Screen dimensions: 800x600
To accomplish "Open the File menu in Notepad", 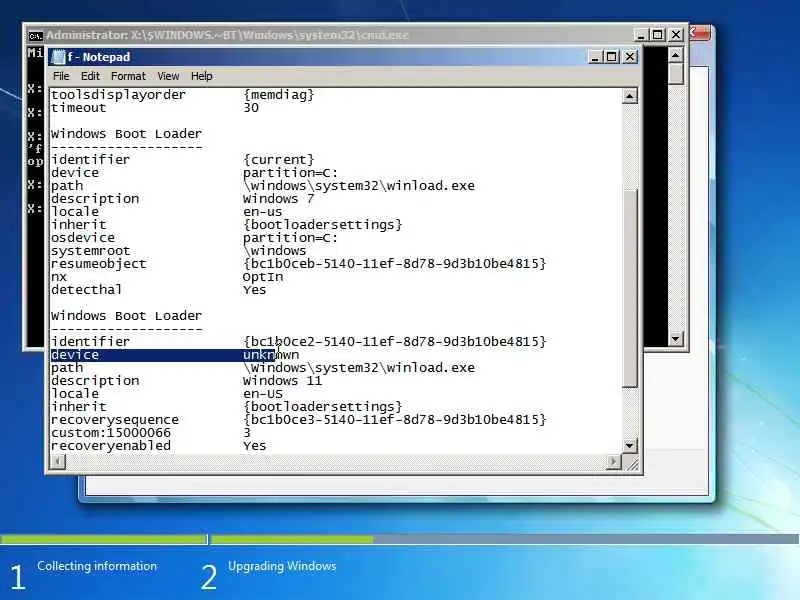I will click(x=61, y=76).
